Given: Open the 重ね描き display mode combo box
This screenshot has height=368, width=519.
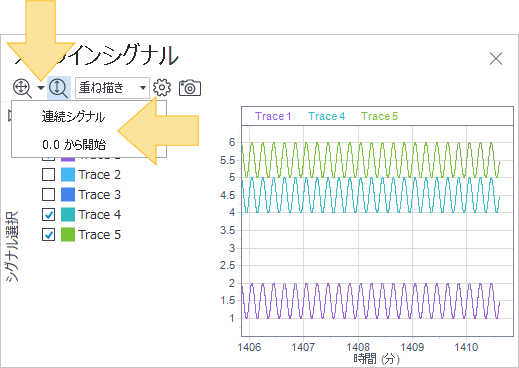Looking at the screenshot, I should pyautogui.click(x=112, y=88).
